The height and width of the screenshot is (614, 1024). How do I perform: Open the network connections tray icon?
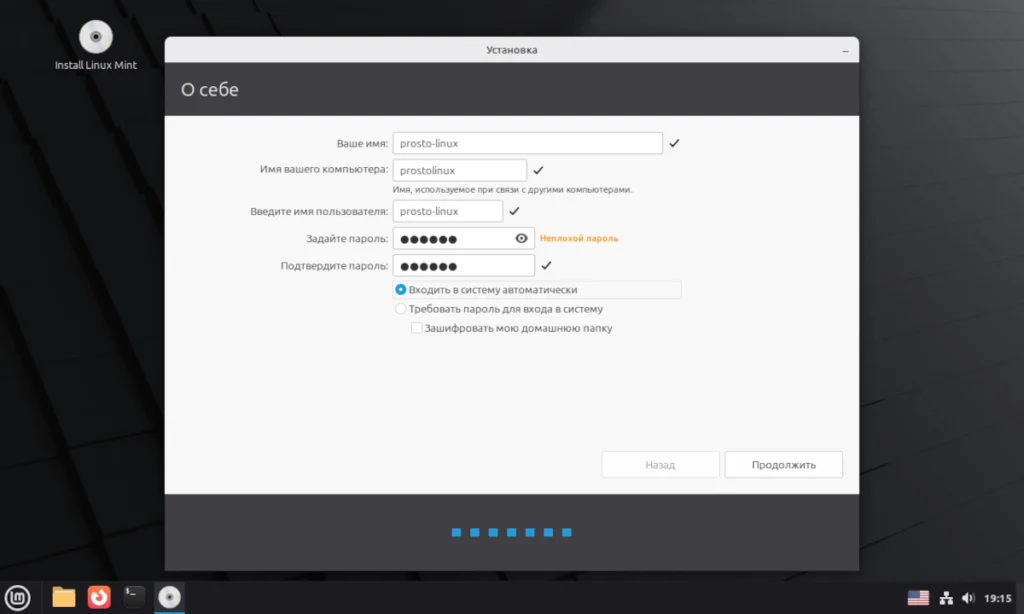pyautogui.click(x=946, y=598)
